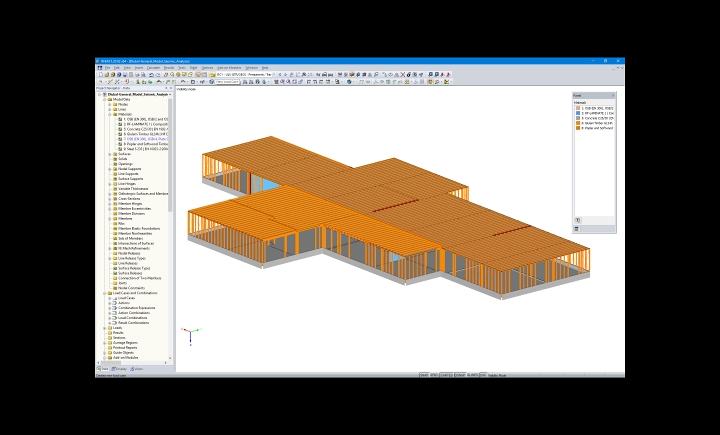Click the Save diskette toolbar icon
This screenshot has width=720, height=435.
125,74
